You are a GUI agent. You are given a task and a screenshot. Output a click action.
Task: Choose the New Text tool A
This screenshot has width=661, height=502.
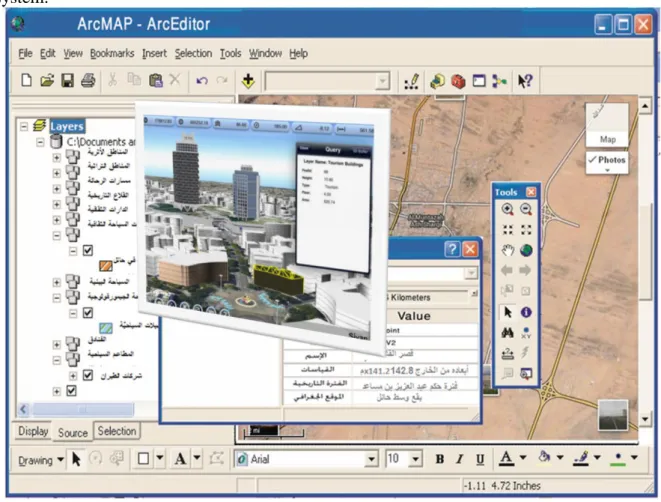coord(180,459)
